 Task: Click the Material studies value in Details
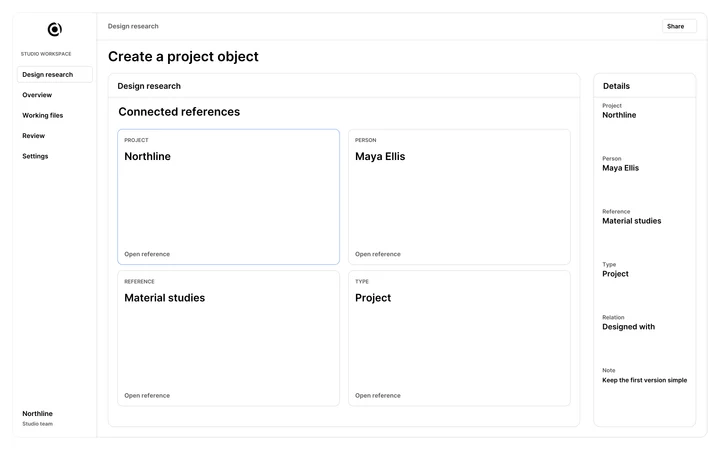(x=631, y=221)
